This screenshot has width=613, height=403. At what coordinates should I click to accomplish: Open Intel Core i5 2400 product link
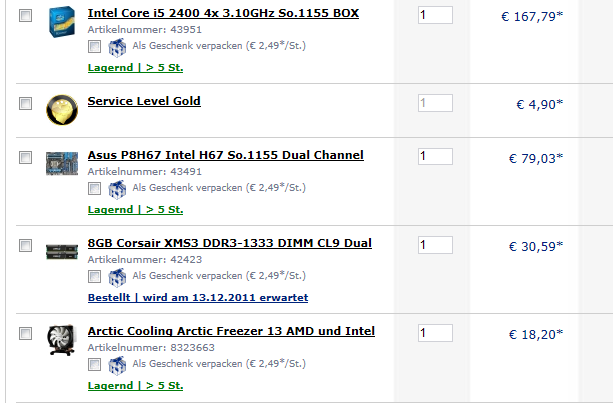223,13
